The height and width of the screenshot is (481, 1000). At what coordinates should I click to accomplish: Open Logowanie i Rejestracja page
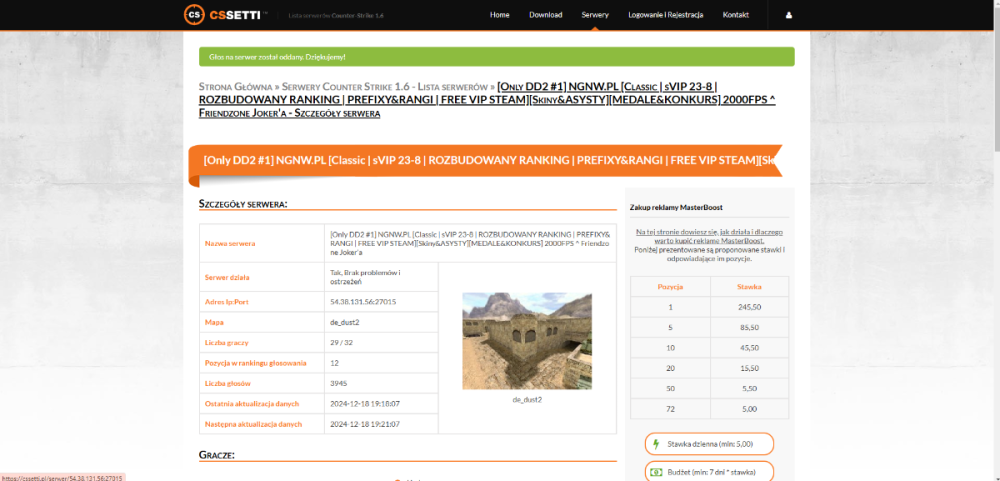tap(665, 15)
